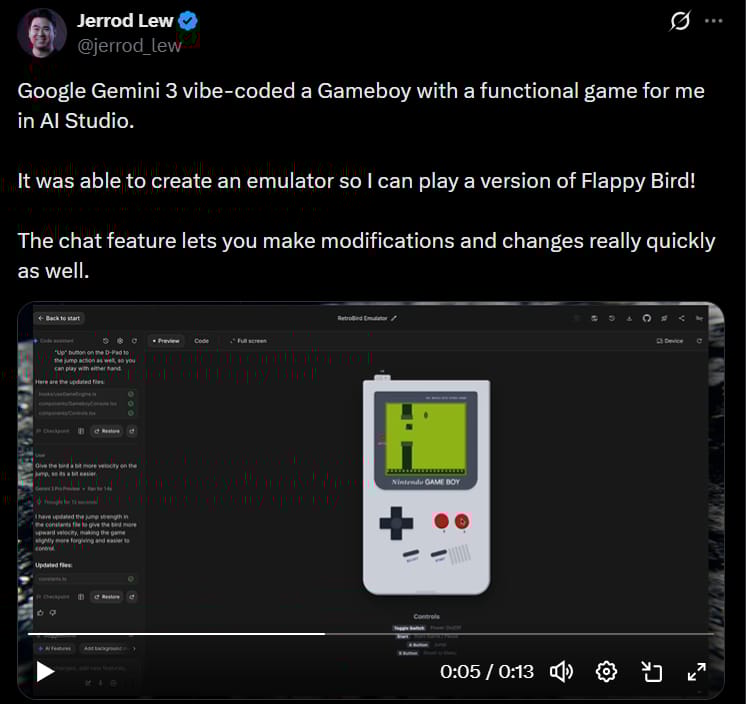Open Jerrod Lew display name link

point(125,20)
